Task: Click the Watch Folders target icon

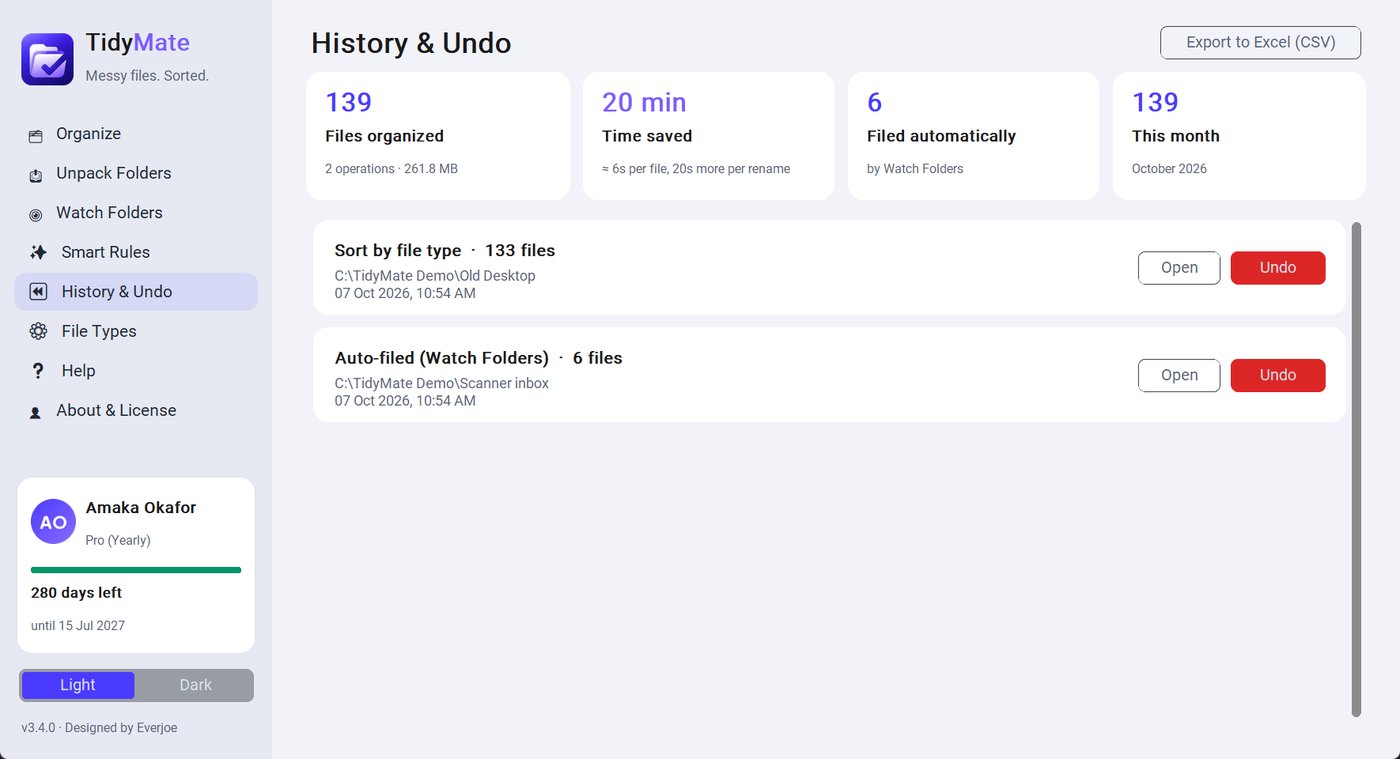Action: [x=36, y=214]
